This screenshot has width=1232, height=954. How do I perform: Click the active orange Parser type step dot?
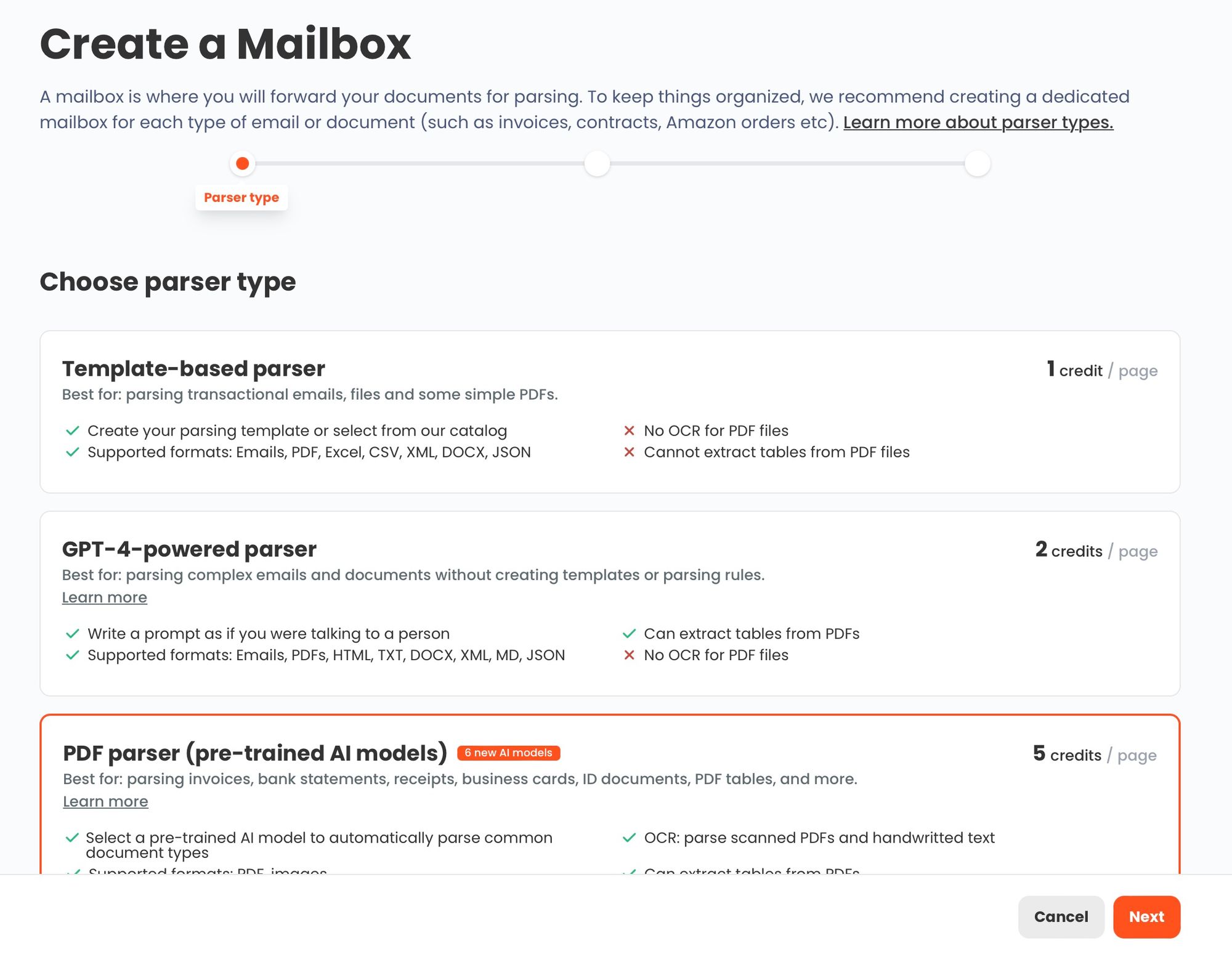coord(243,164)
